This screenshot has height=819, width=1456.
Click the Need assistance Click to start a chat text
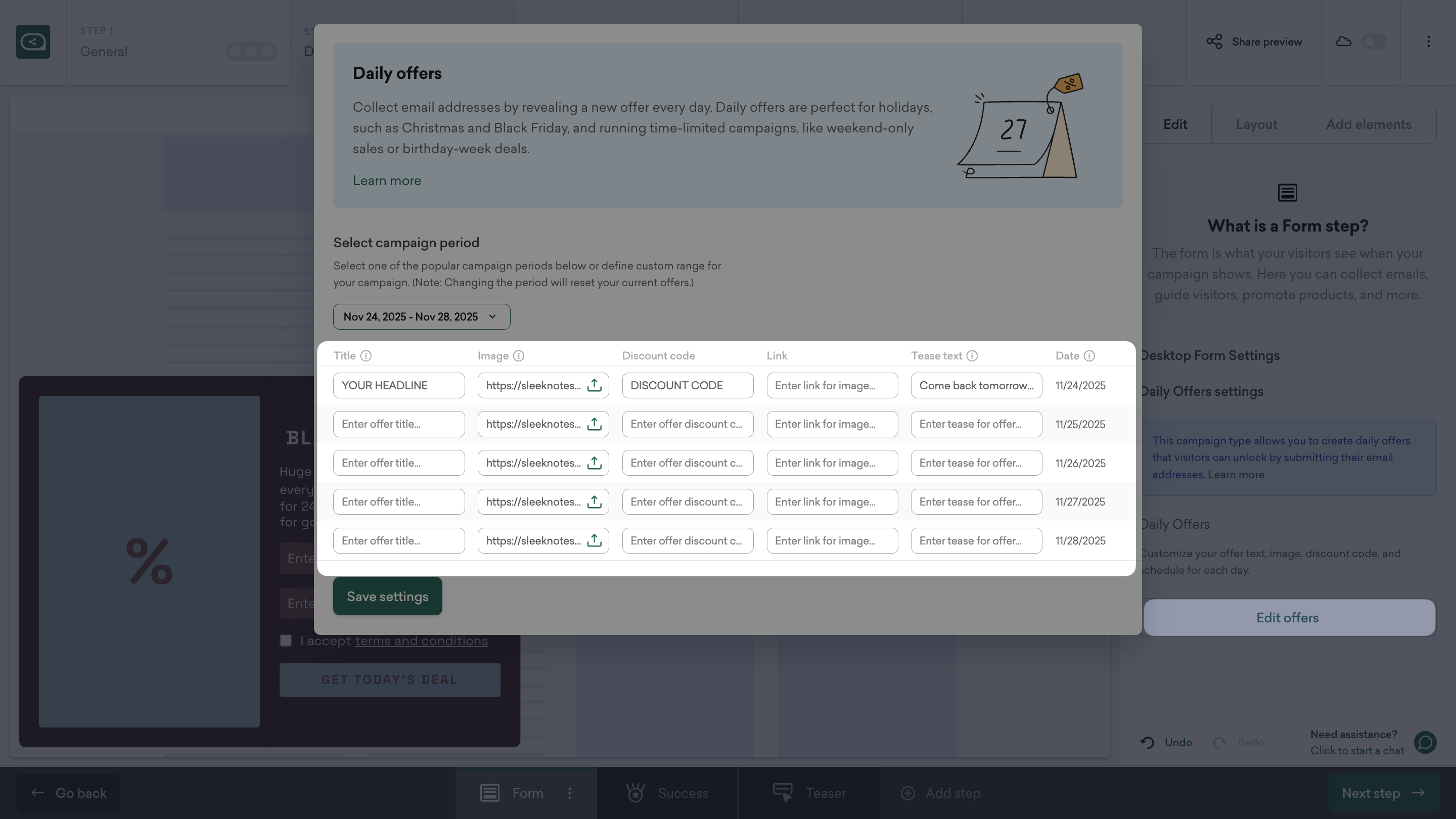click(1356, 742)
